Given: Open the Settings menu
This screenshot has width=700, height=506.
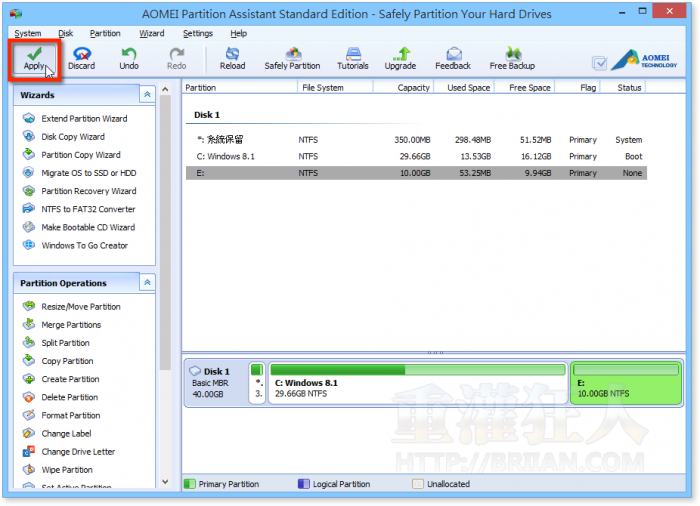Looking at the screenshot, I should (197, 33).
